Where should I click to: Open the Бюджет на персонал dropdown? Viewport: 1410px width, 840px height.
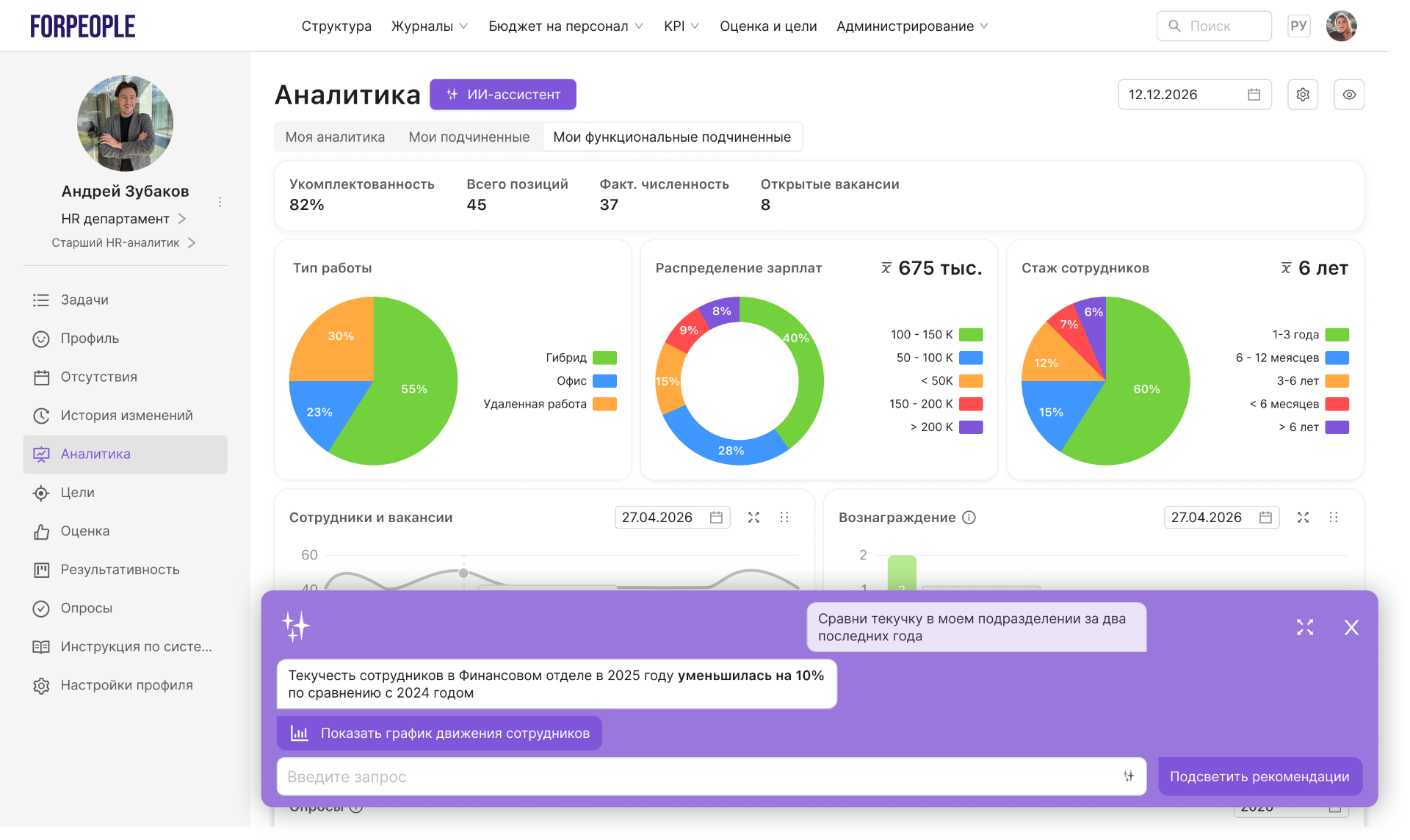click(x=565, y=26)
